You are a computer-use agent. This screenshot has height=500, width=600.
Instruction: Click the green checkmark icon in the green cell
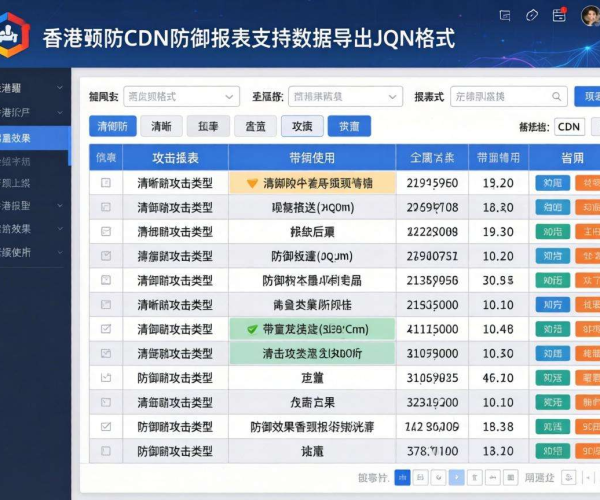point(252,329)
